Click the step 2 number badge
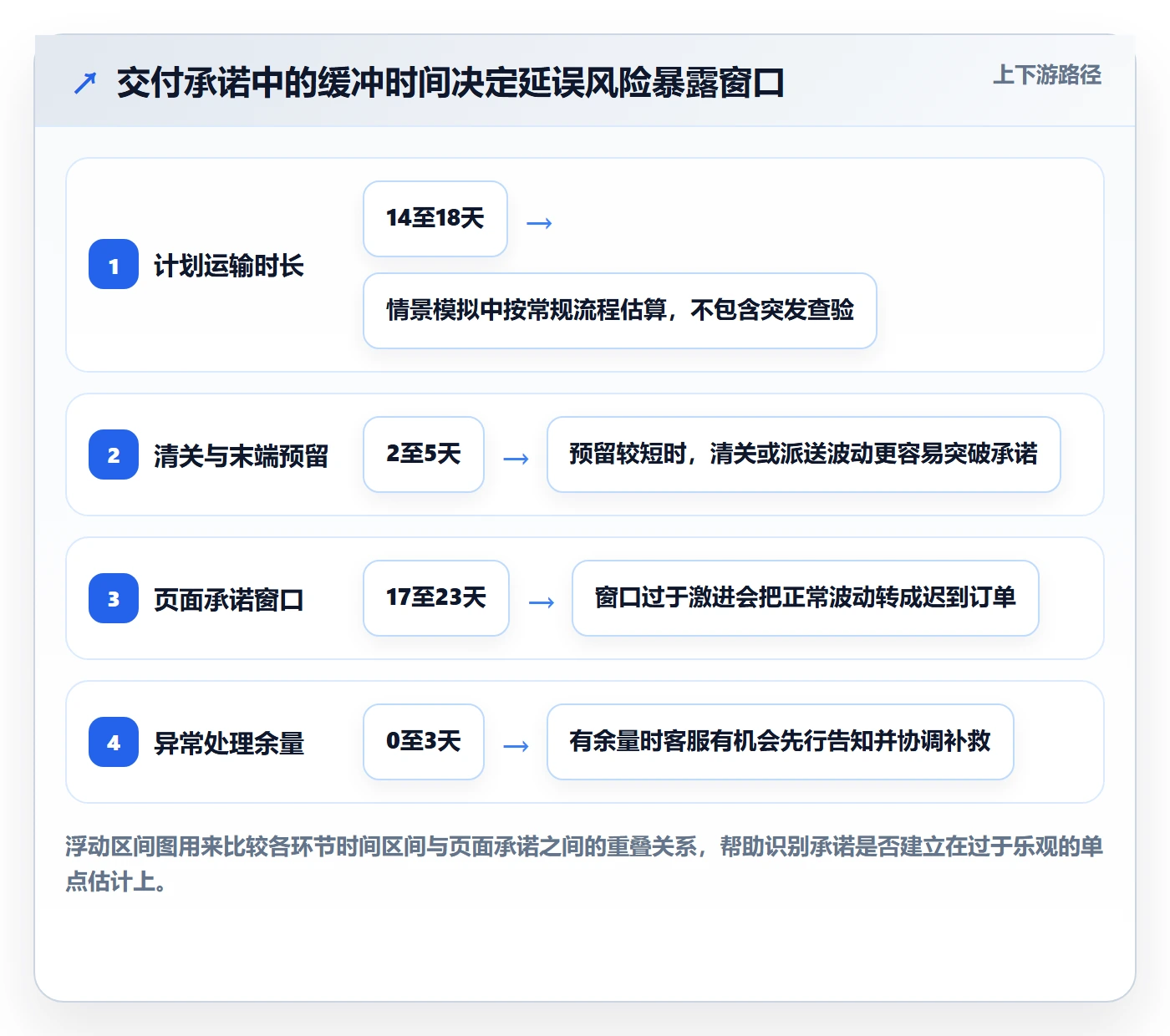 click(114, 455)
